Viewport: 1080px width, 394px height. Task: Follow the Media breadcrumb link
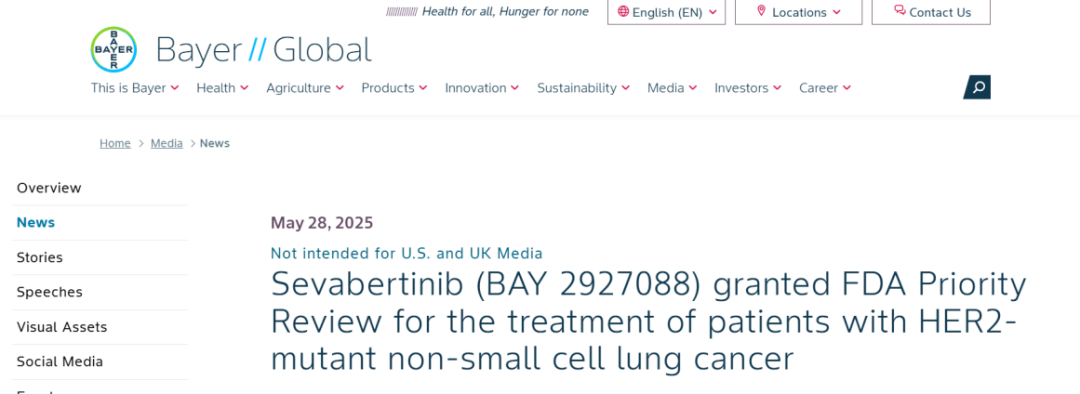coord(167,143)
